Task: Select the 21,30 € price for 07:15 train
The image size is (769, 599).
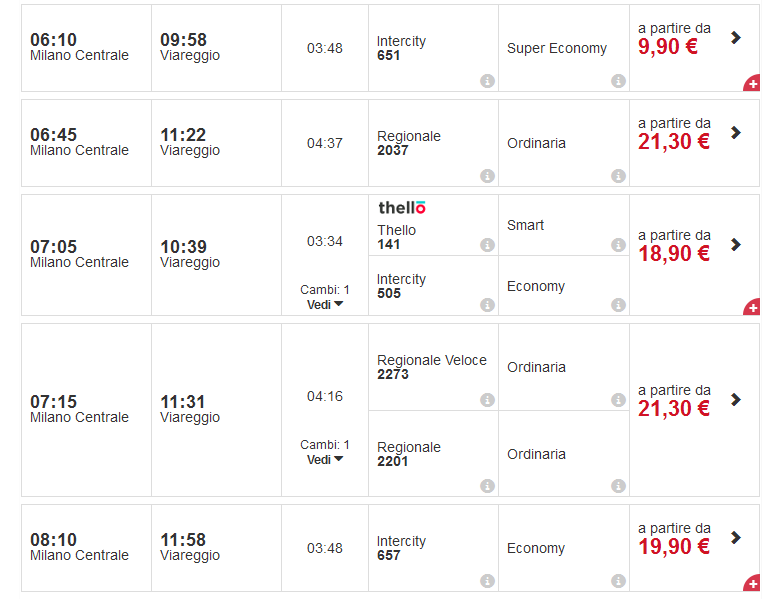Action: [674, 408]
